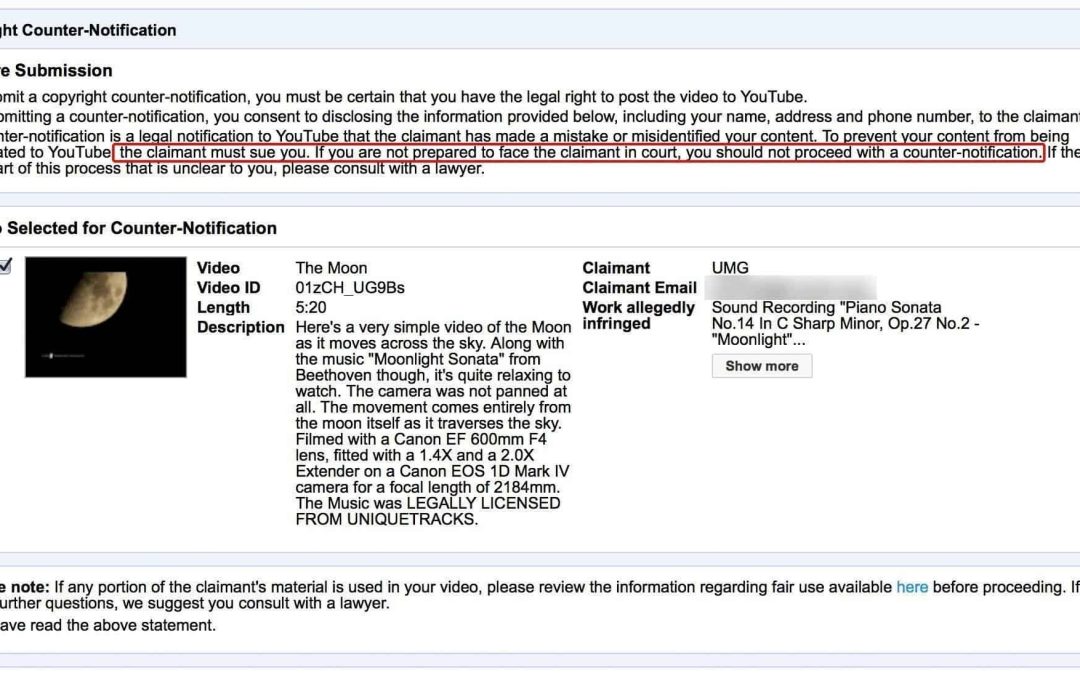Screen dimensions: 1080x675
Task: Click the video title 'The Moon'
Action: pos(331,268)
